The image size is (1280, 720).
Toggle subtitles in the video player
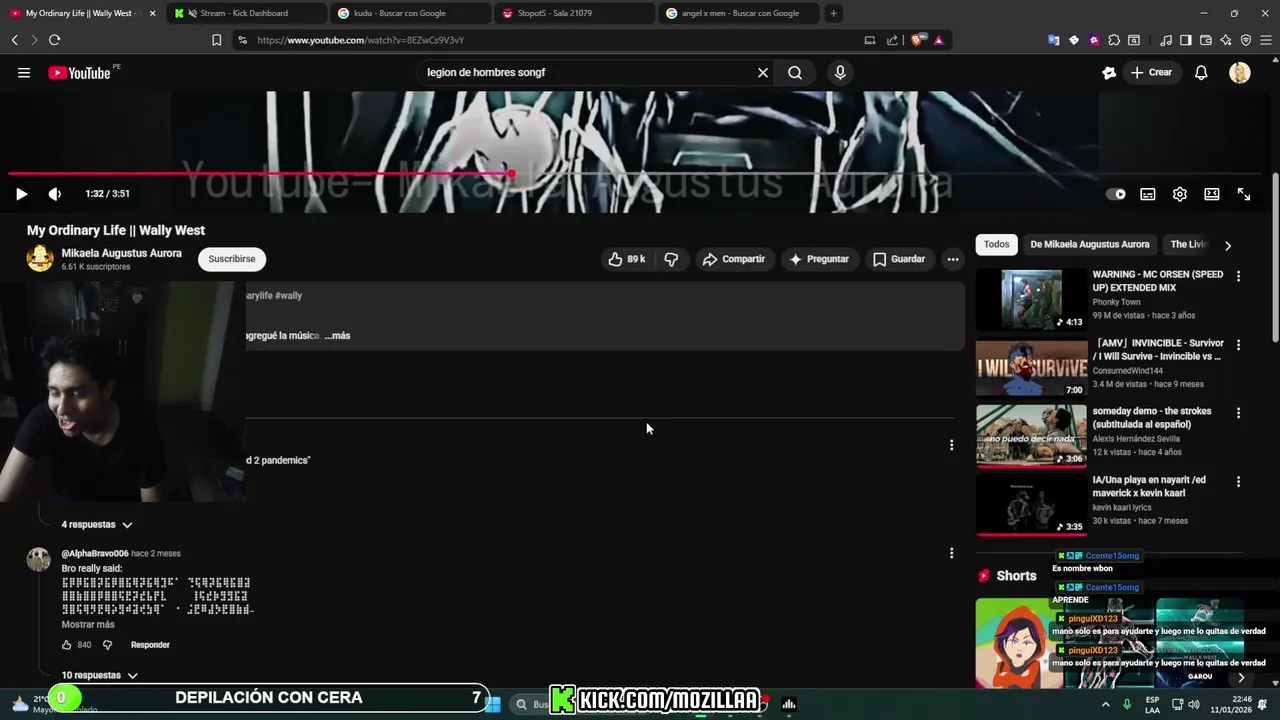point(1148,194)
